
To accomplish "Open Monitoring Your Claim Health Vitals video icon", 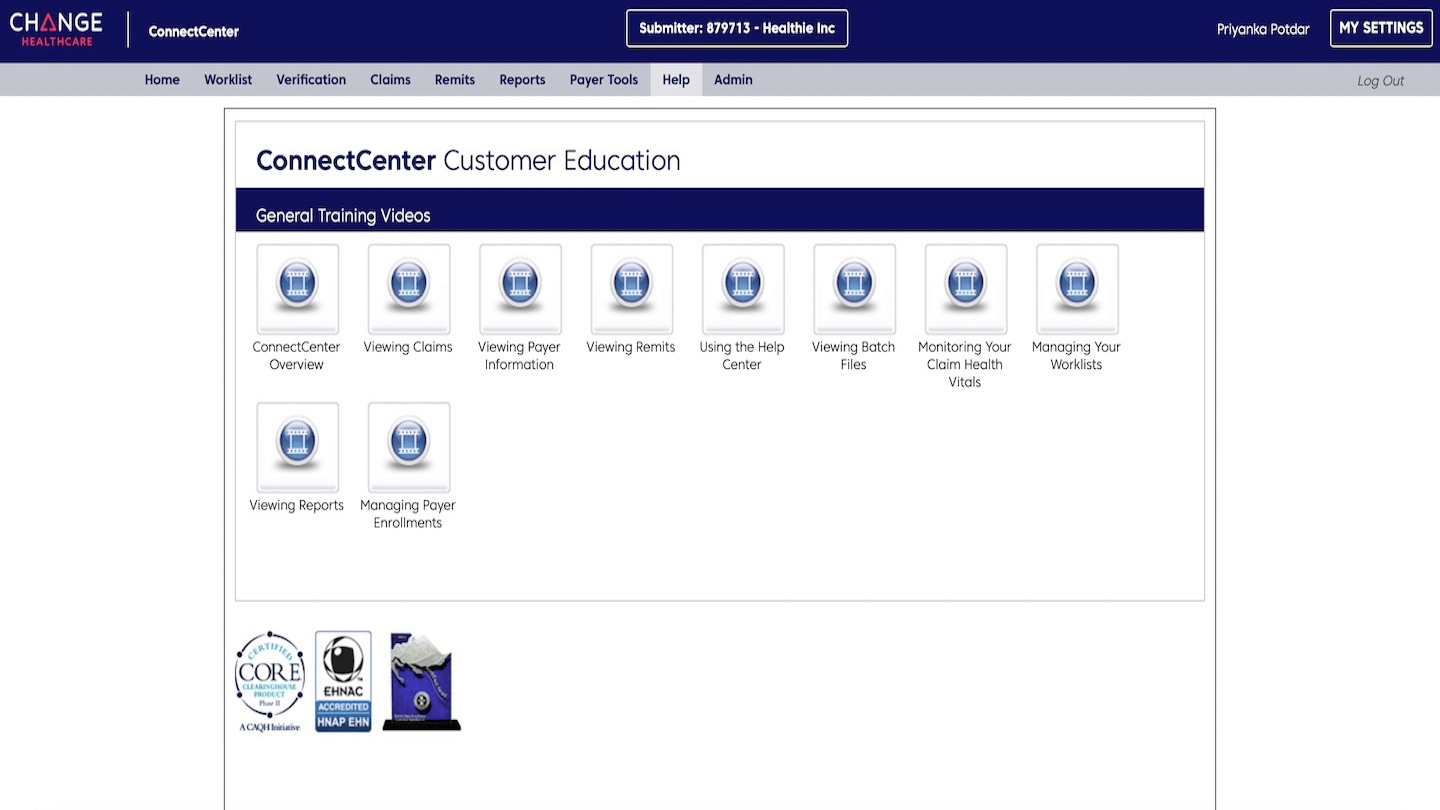I will [966, 289].
